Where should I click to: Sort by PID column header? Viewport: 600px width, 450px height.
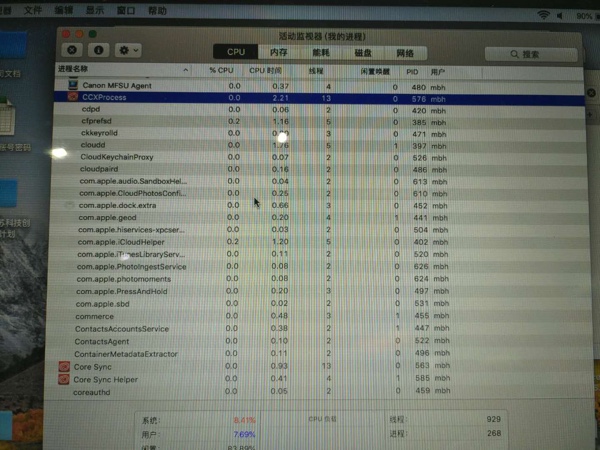click(x=412, y=72)
